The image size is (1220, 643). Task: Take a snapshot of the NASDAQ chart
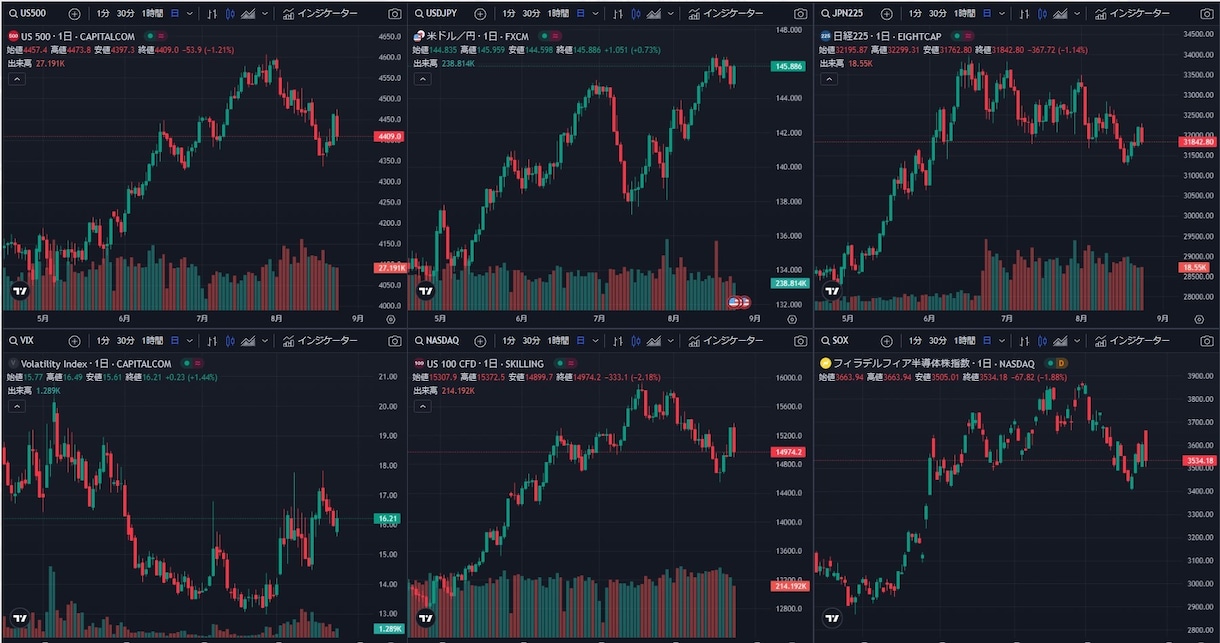point(800,341)
